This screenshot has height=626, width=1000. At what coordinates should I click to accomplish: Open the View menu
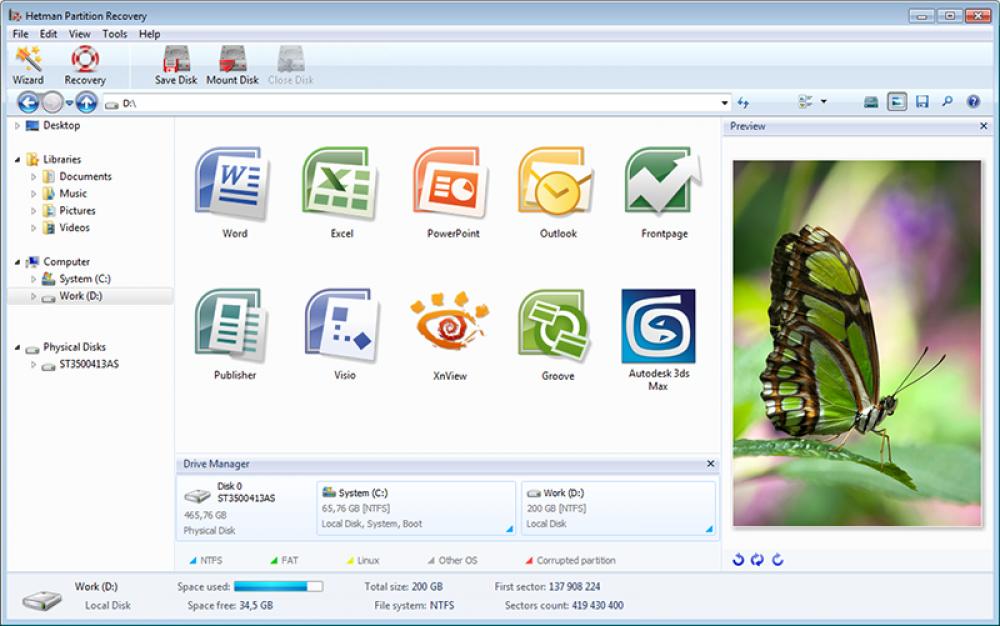coord(79,33)
